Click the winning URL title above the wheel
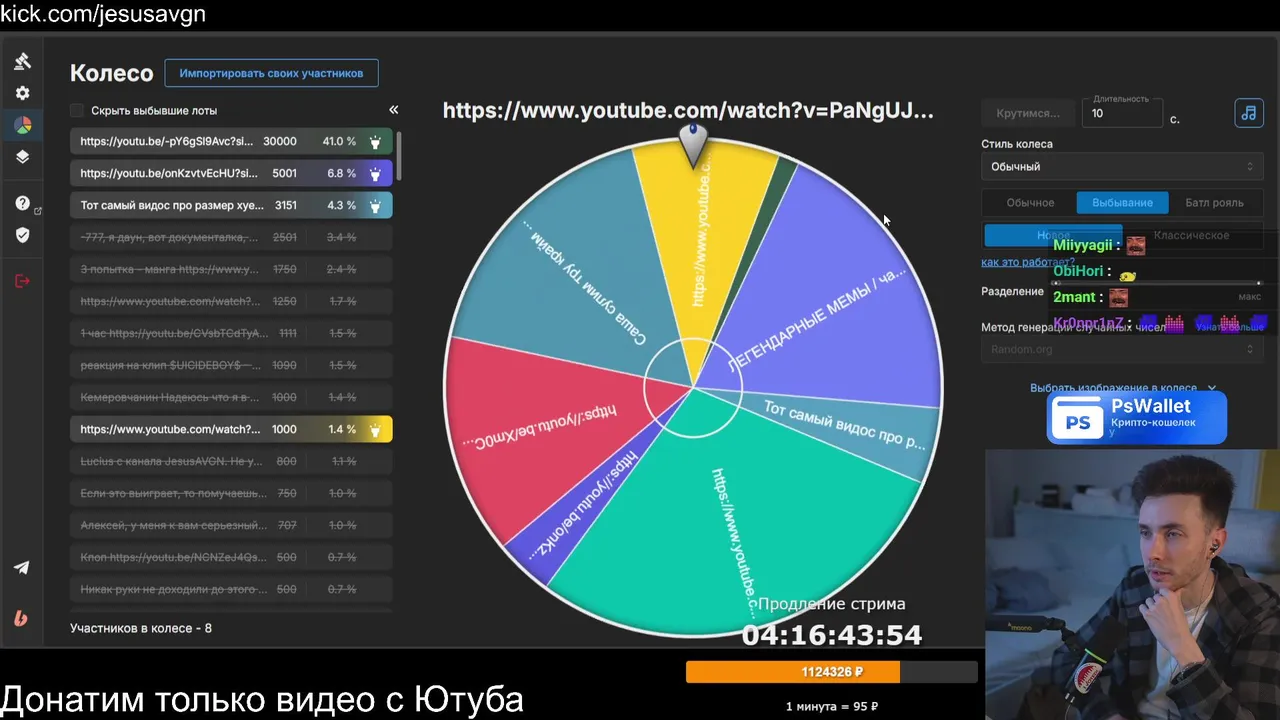Screen dimensions: 1280x720 (x=688, y=111)
